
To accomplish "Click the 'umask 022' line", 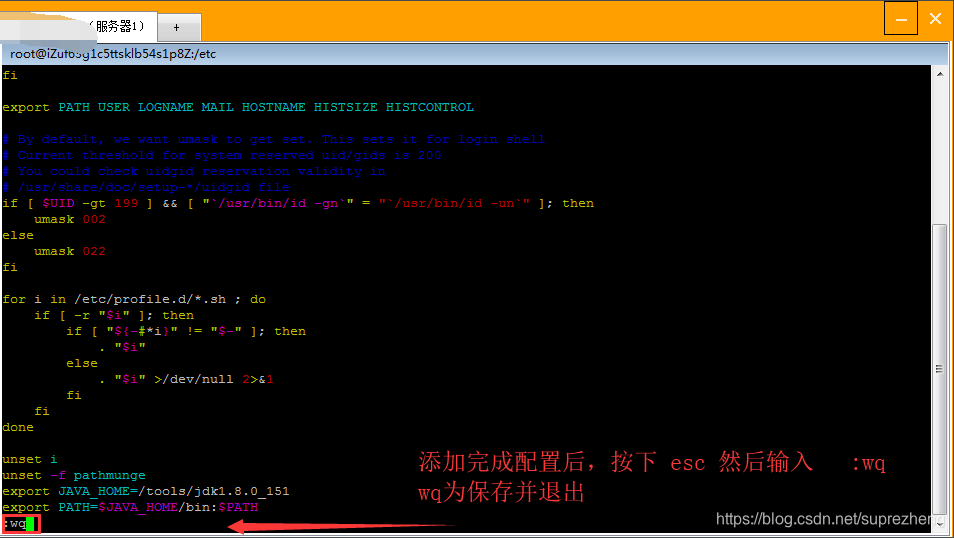I will [69, 251].
